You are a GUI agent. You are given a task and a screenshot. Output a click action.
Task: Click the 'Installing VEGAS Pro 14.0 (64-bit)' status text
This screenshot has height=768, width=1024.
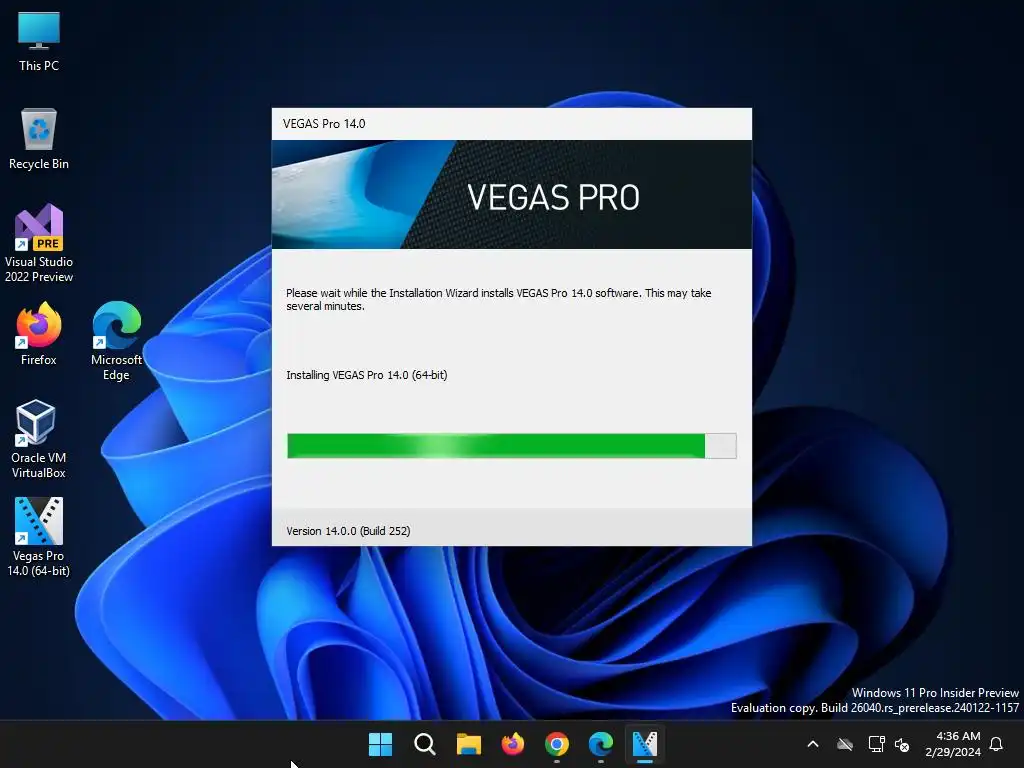tap(366, 375)
